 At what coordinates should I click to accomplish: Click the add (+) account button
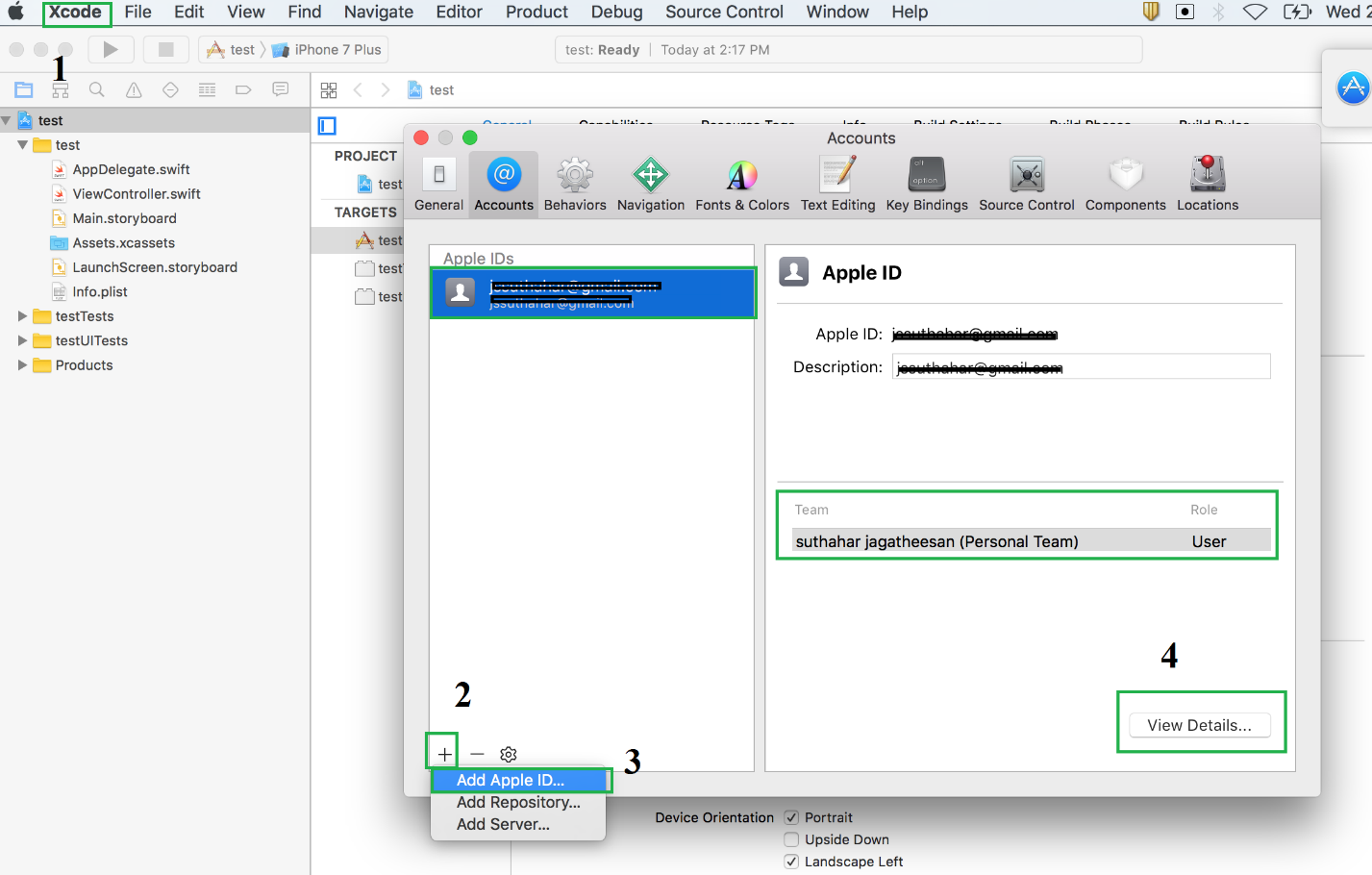[444, 755]
